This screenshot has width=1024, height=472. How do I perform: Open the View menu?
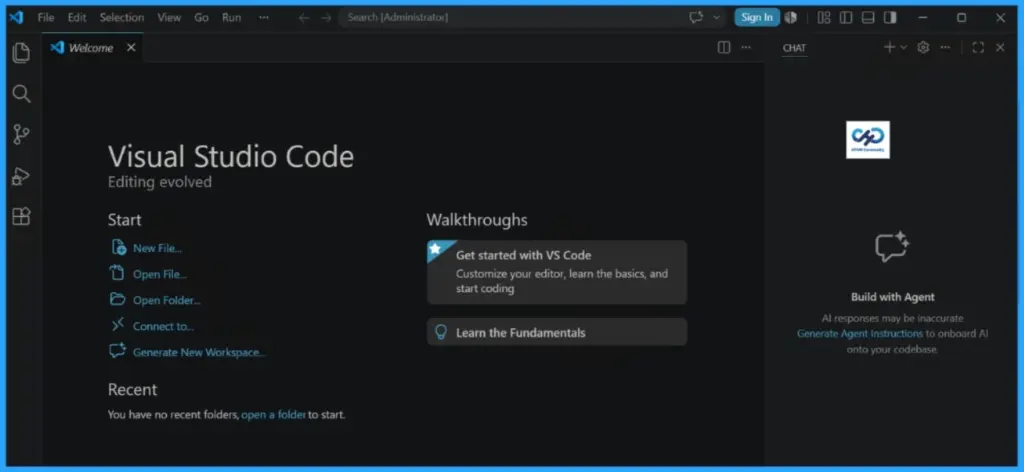(169, 18)
